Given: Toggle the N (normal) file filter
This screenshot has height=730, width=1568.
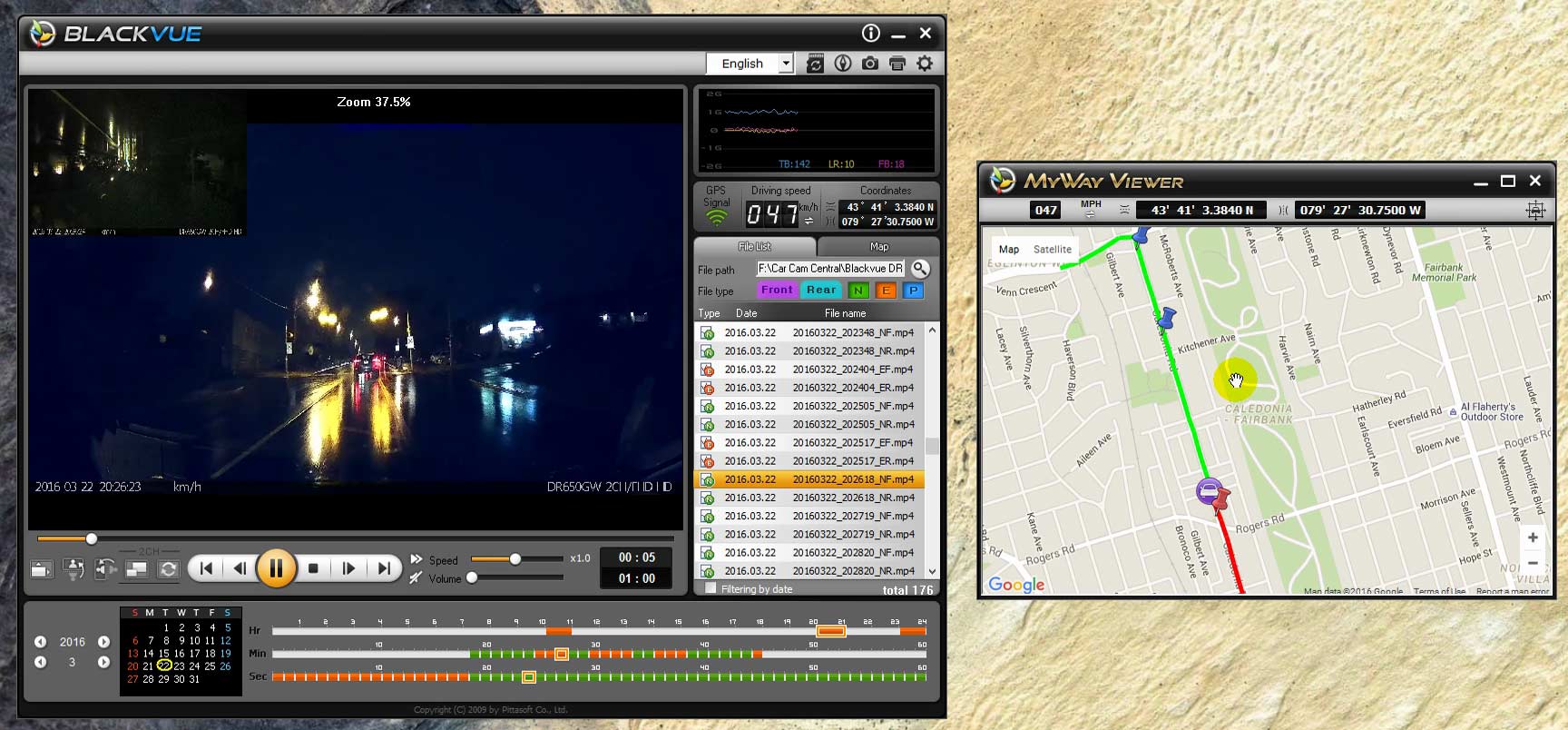Looking at the screenshot, I should [858, 291].
